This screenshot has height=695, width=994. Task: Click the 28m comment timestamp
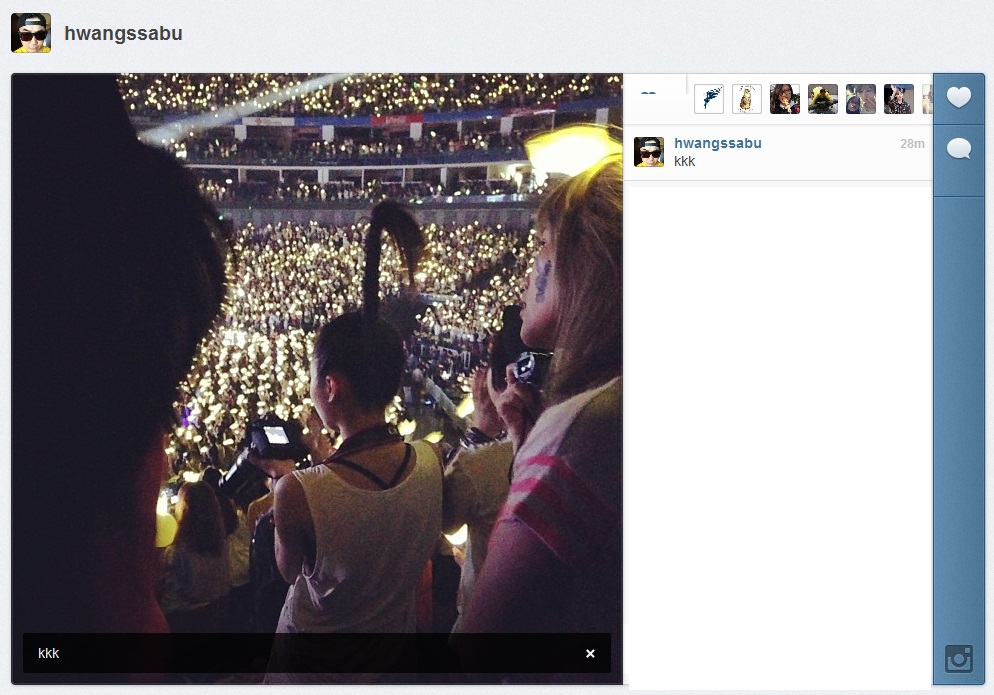(912, 144)
